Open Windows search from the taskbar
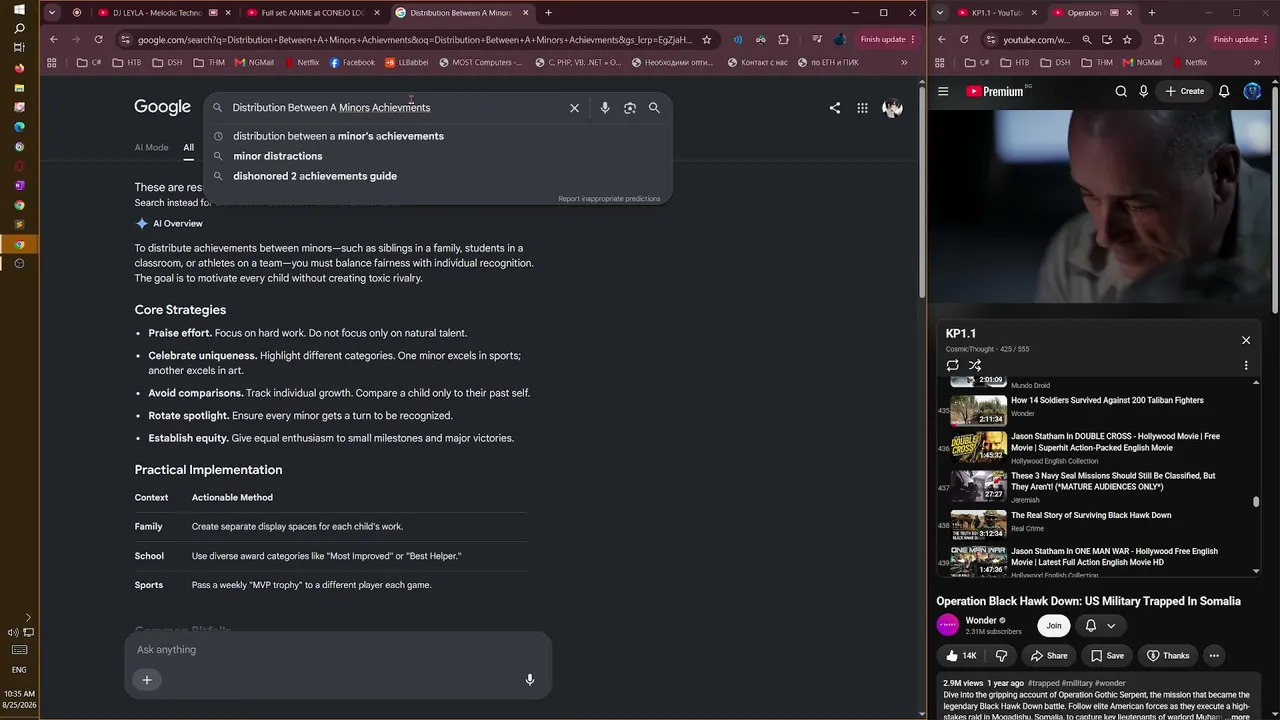 point(19,29)
